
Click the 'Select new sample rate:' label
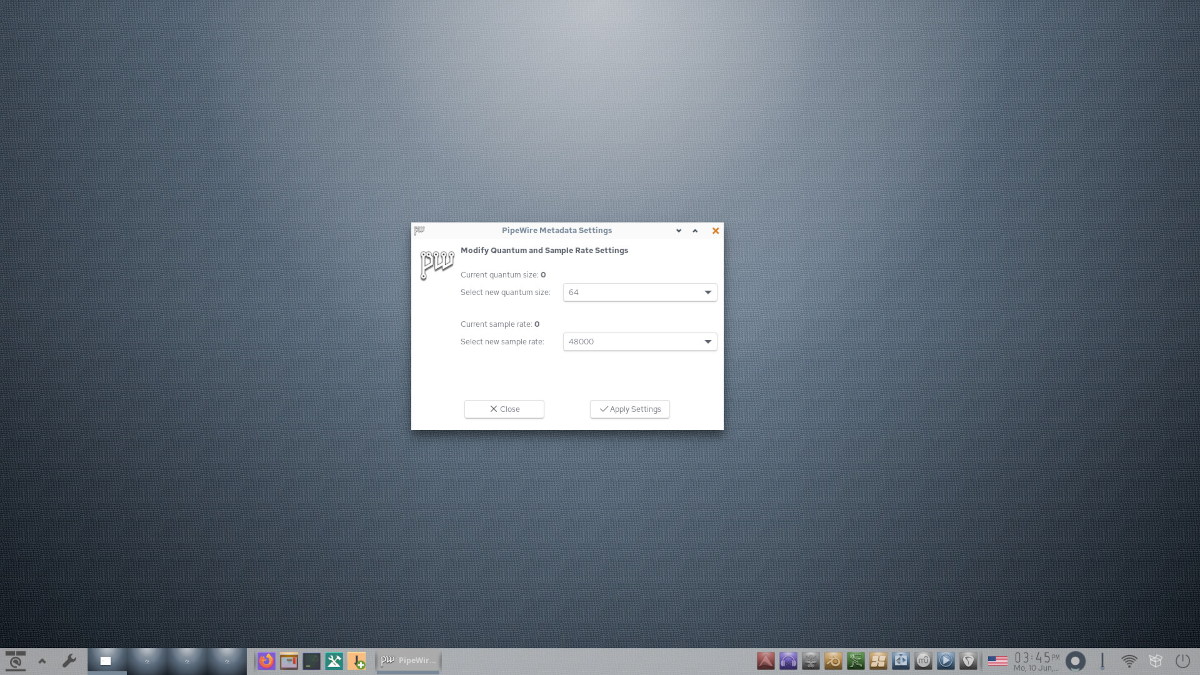coord(502,342)
